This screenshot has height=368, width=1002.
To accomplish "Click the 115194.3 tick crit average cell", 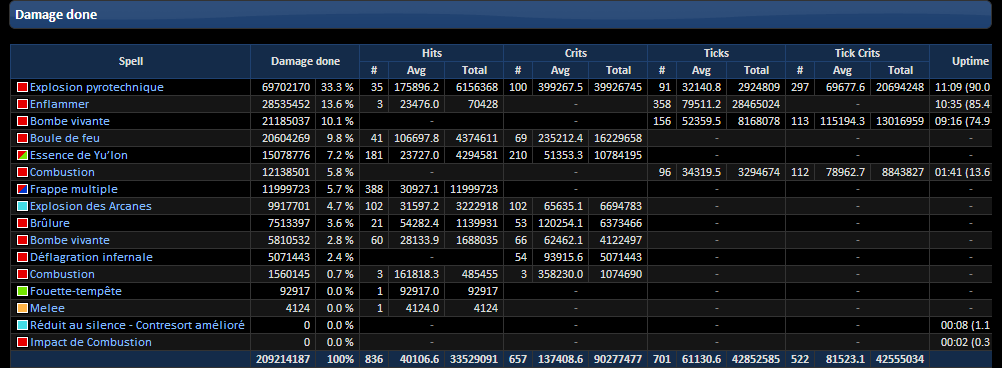I will 842,121.
